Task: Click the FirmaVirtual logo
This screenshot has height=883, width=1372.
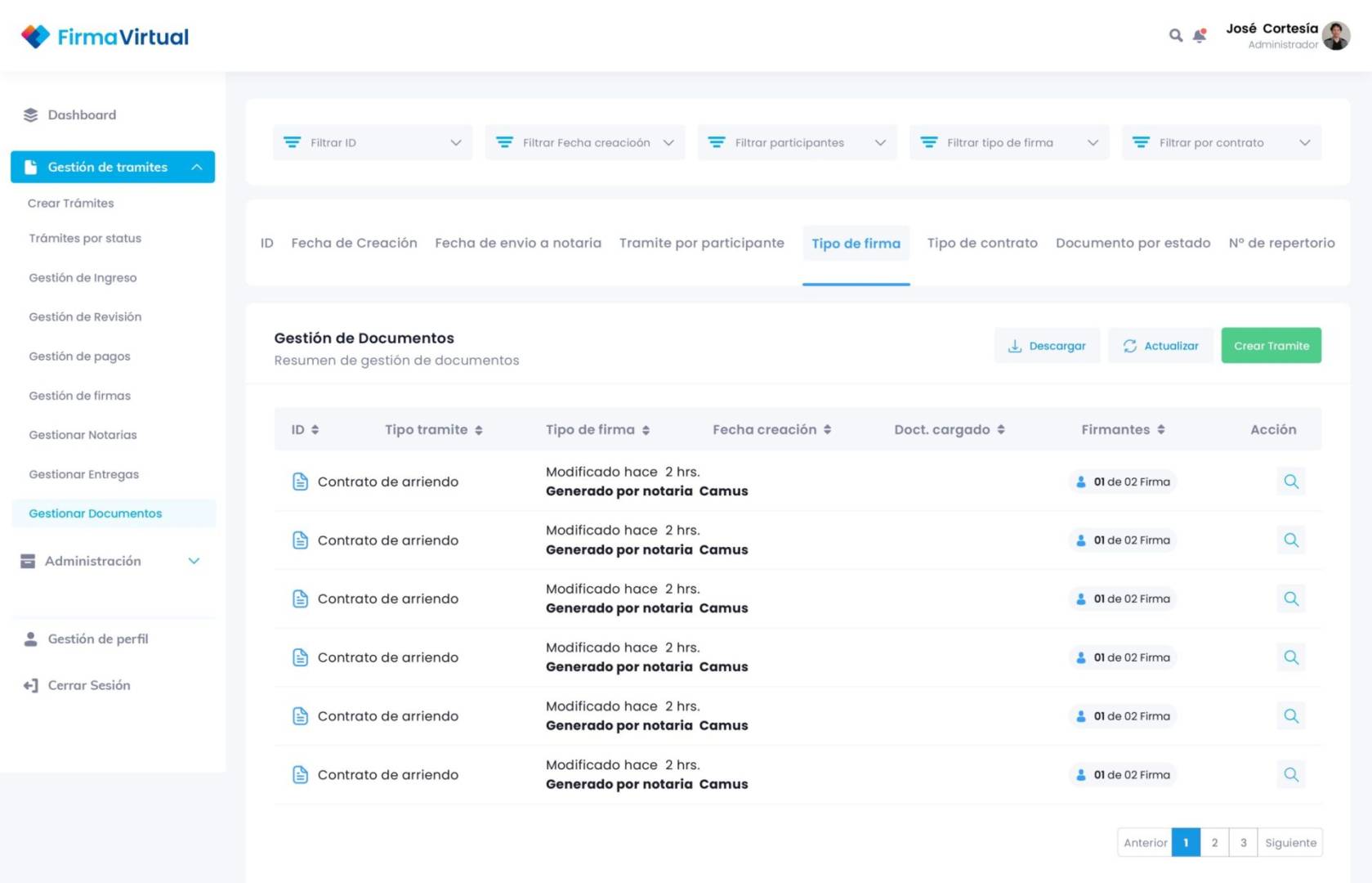Action: click(105, 37)
